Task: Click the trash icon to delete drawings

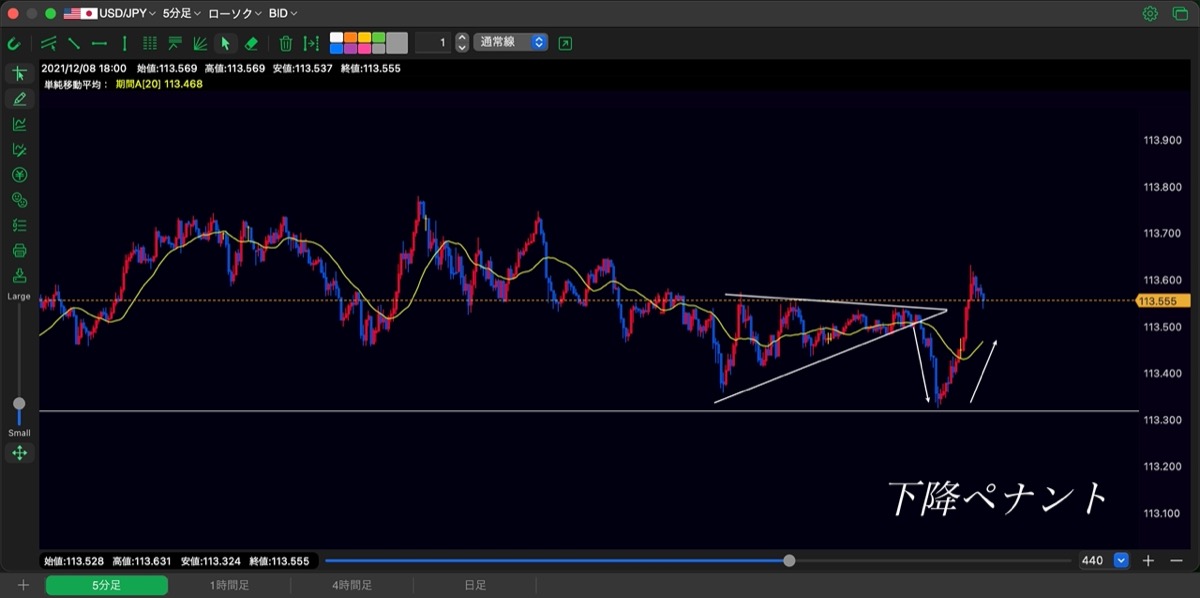Action: (286, 43)
